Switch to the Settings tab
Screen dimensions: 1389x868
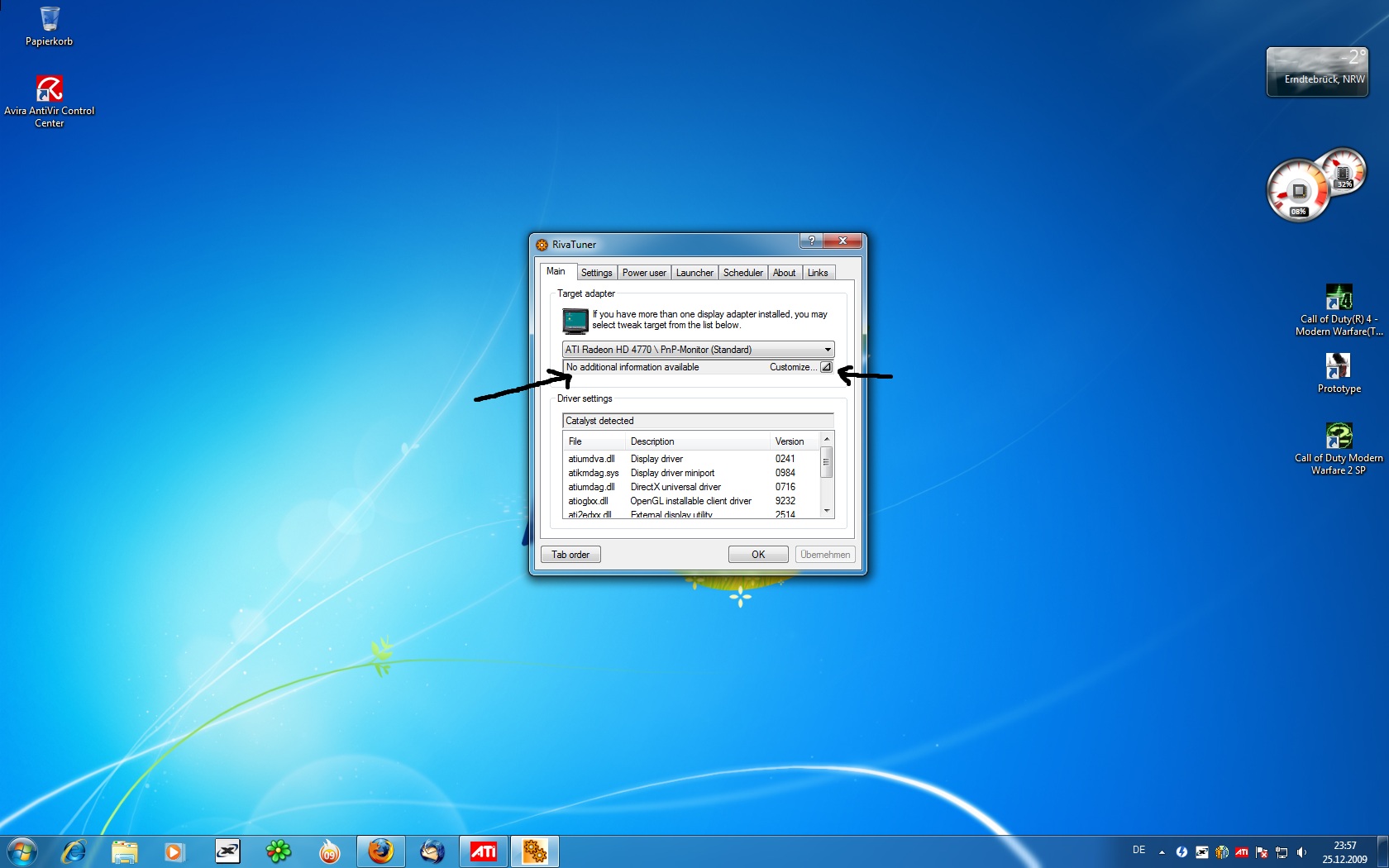[596, 273]
